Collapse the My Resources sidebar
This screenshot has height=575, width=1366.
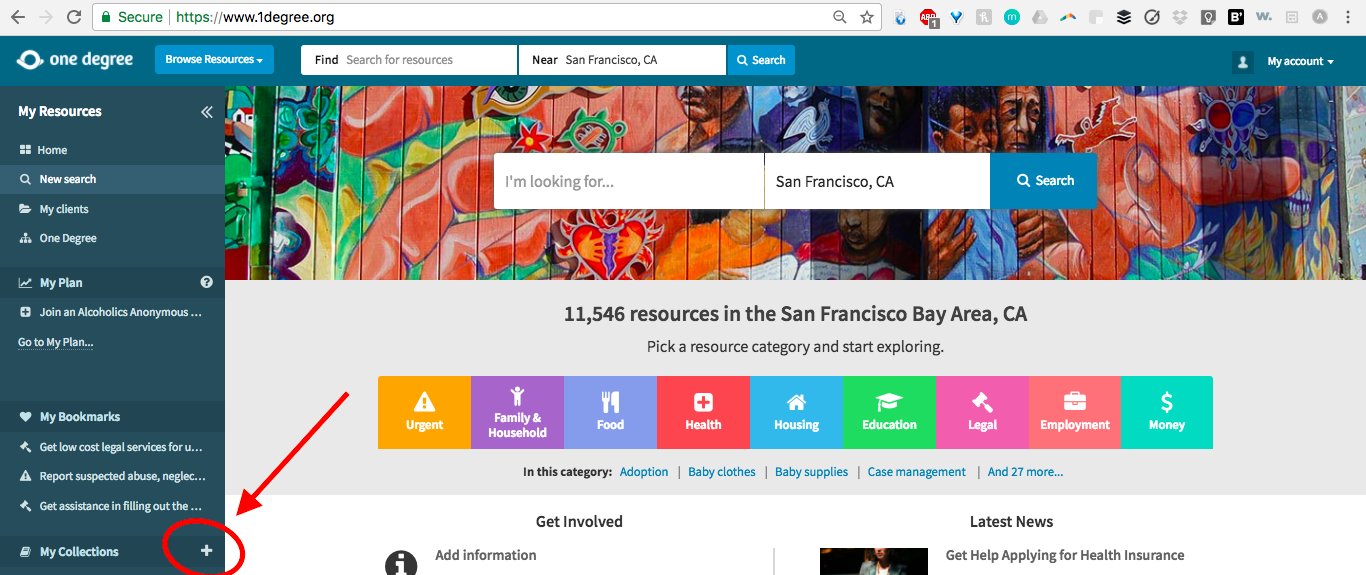point(207,112)
